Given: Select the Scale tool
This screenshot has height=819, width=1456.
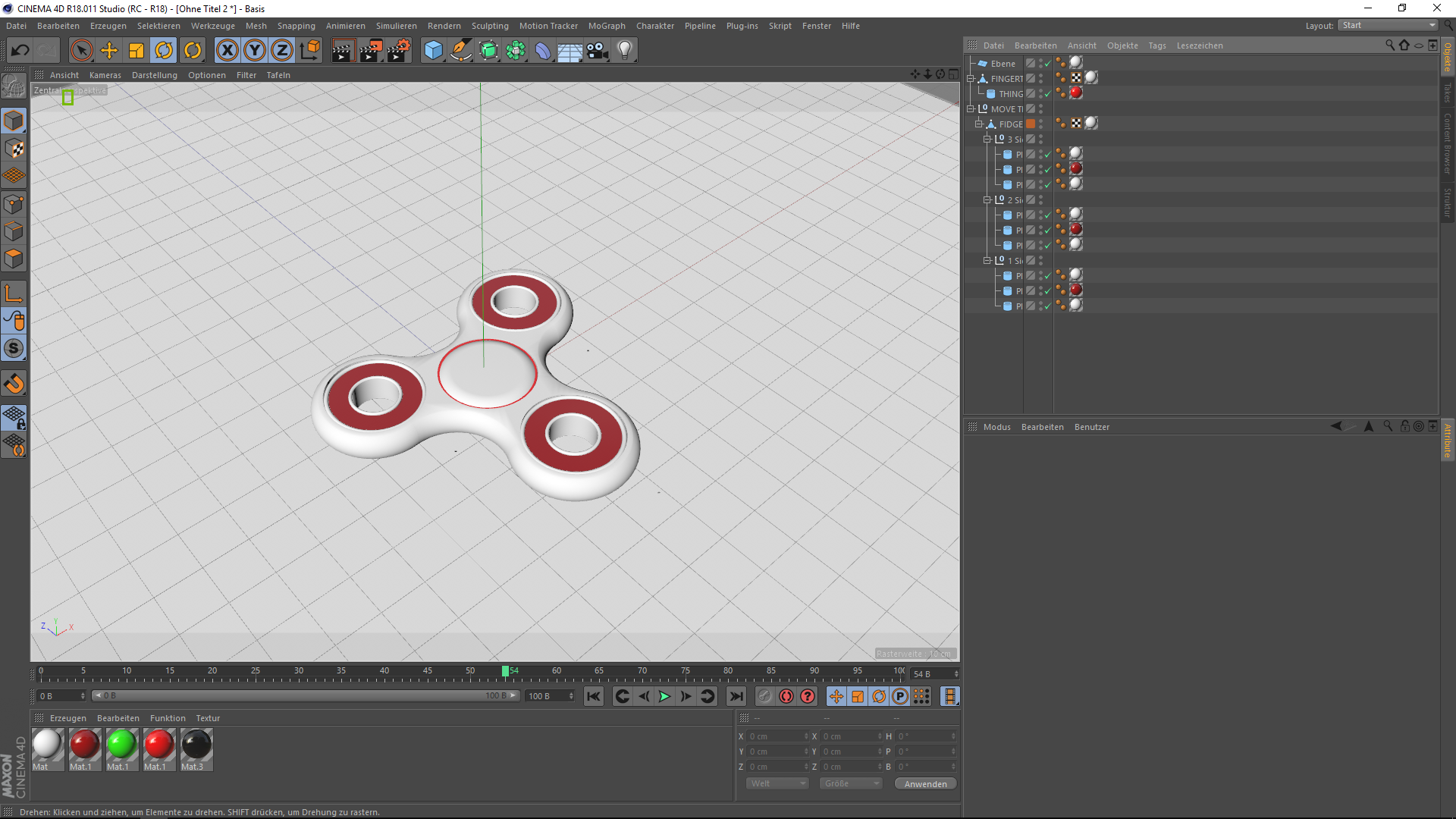Looking at the screenshot, I should [x=136, y=50].
